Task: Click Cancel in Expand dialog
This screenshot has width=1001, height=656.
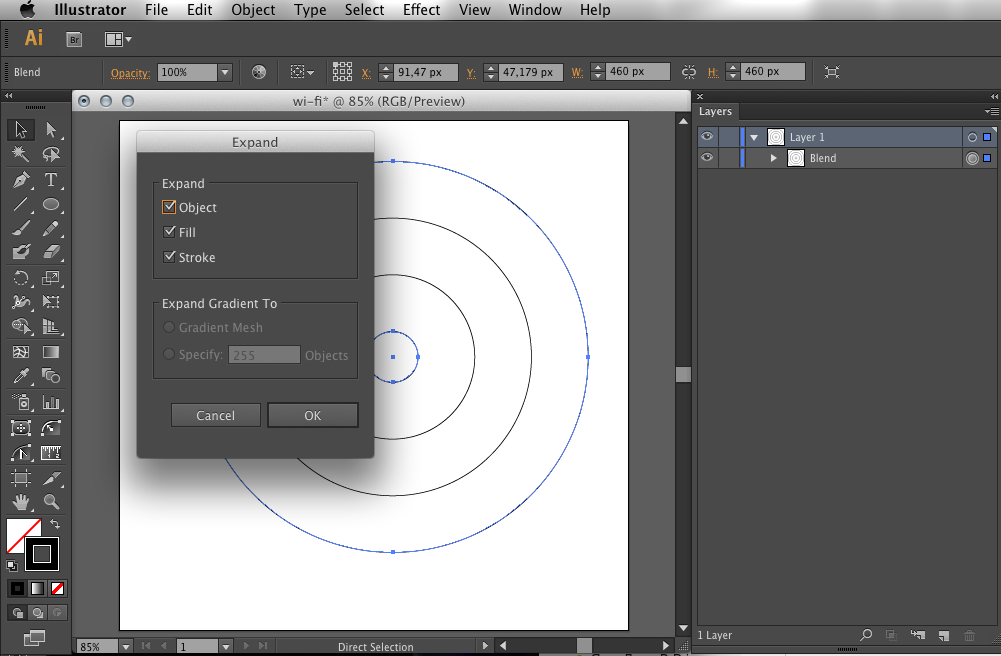Action: 216,415
